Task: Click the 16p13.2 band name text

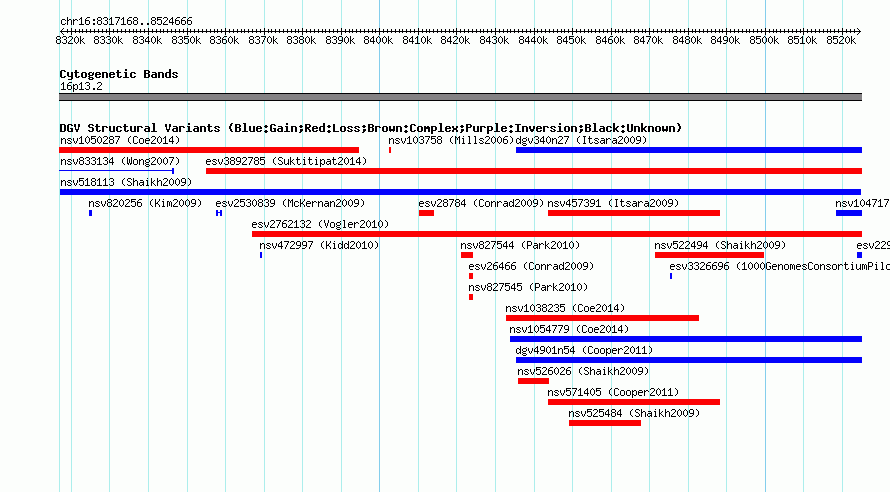Action: (81, 86)
